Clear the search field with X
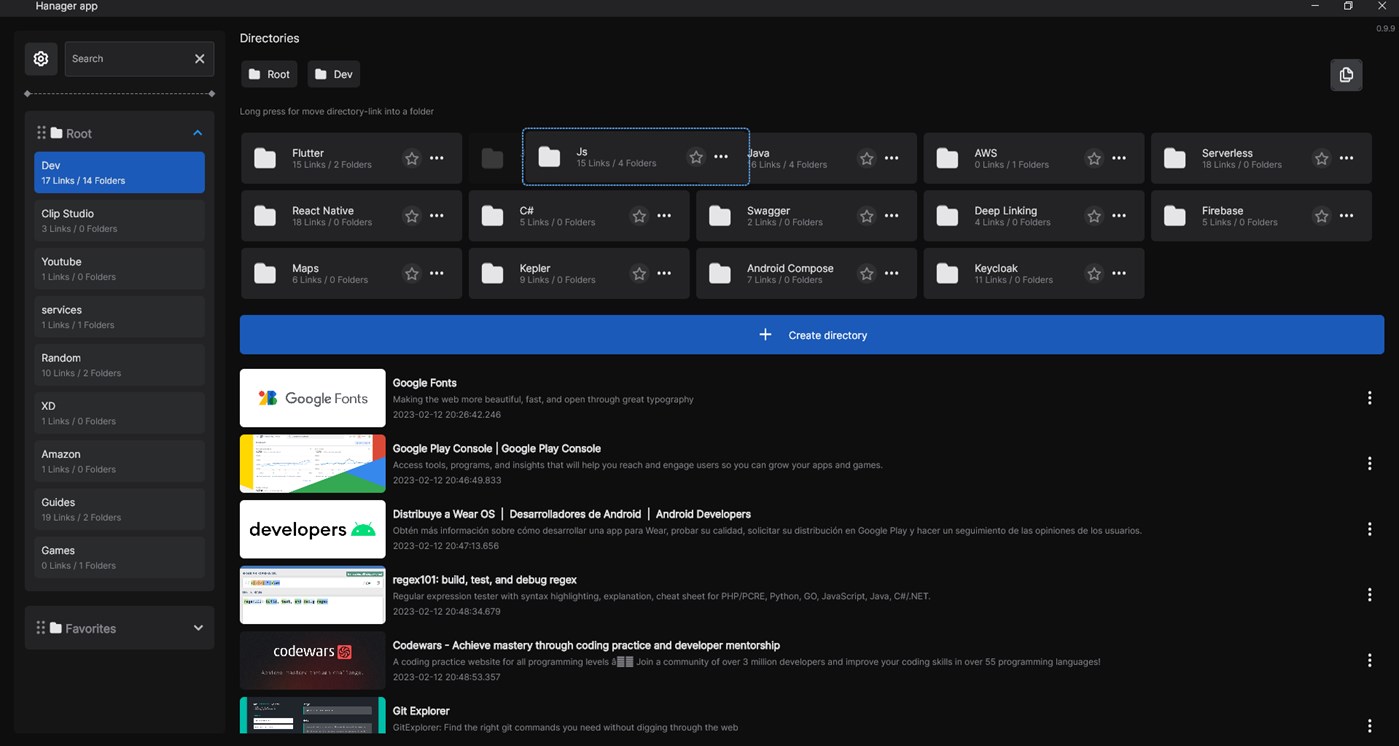This screenshot has width=1399, height=746. (199, 59)
